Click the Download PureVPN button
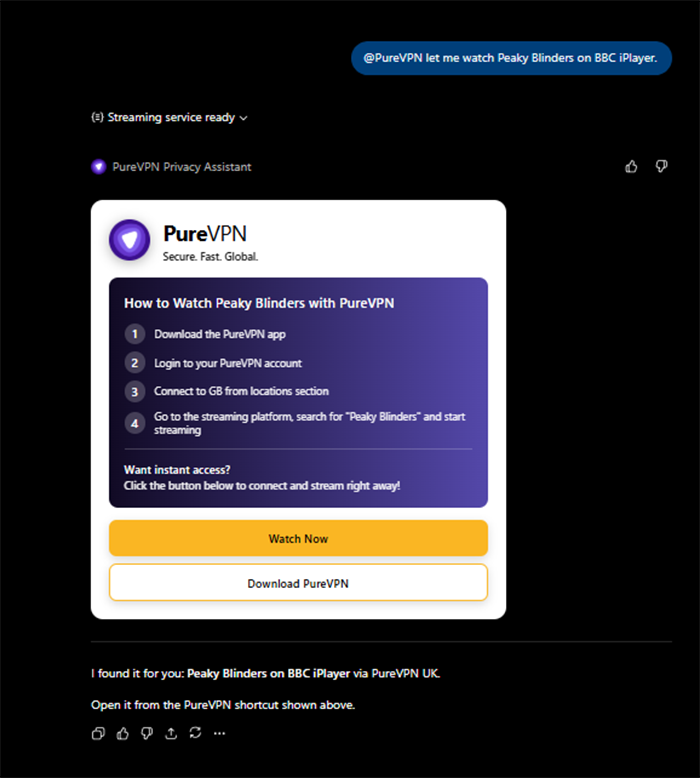Screen dimensions: 700x778 pos(298,583)
